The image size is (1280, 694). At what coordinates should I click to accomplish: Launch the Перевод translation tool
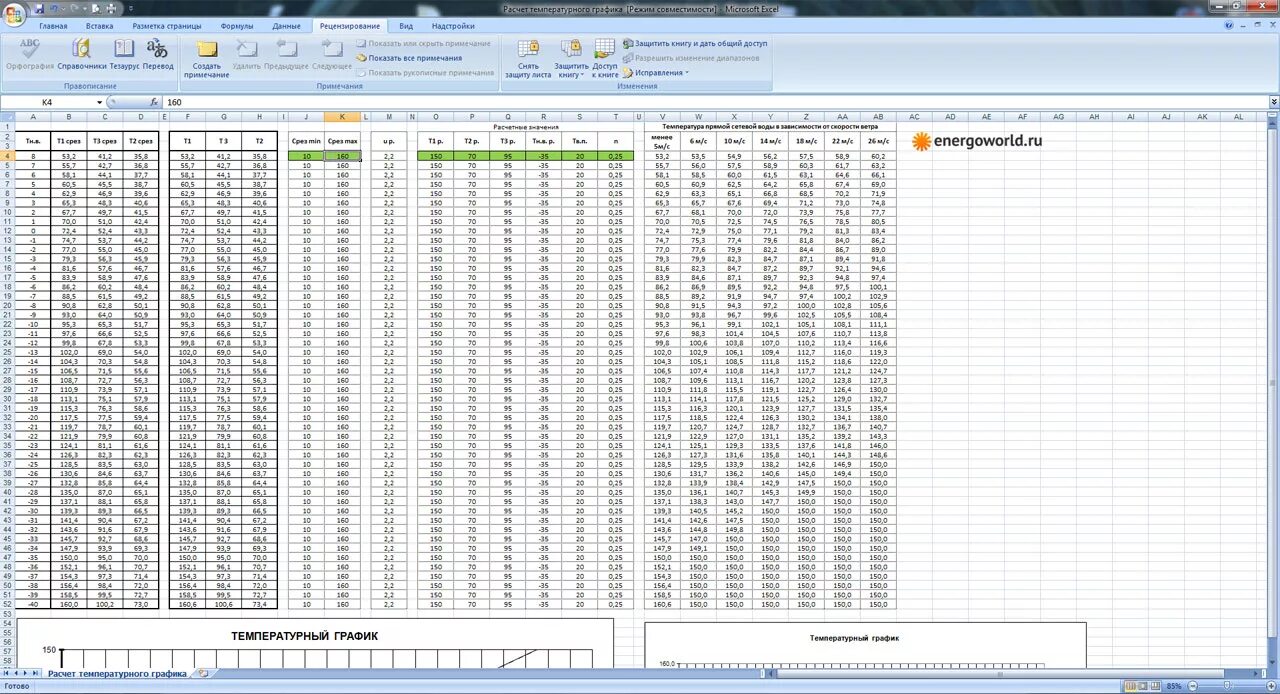point(157,54)
